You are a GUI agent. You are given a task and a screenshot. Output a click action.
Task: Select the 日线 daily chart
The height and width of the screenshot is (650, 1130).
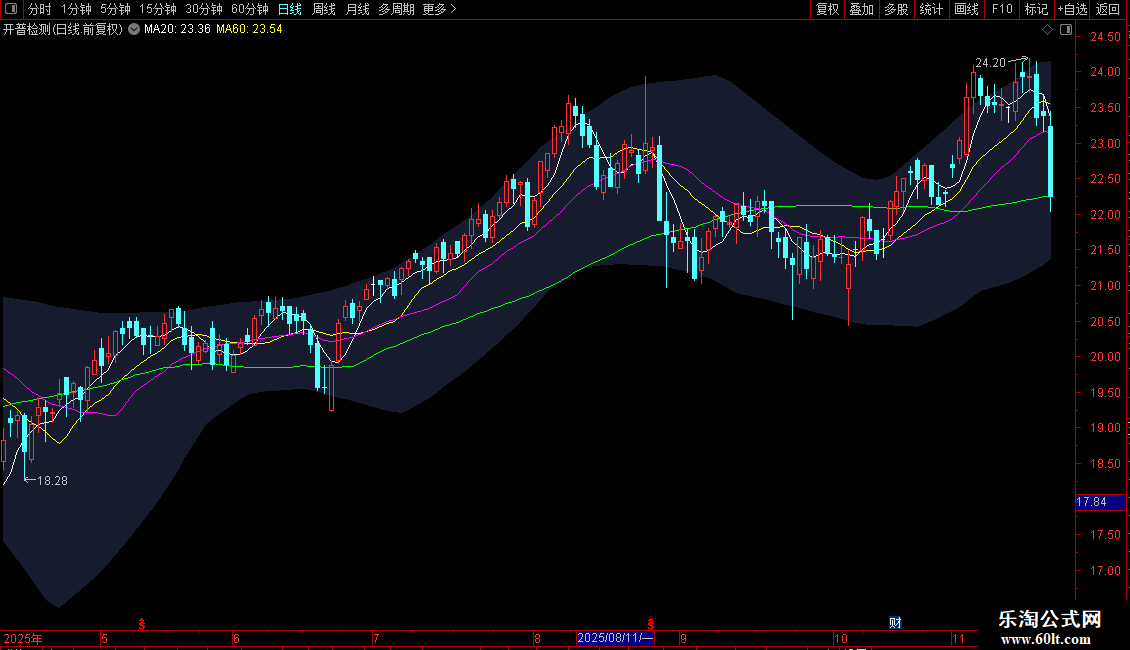(290, 9)
